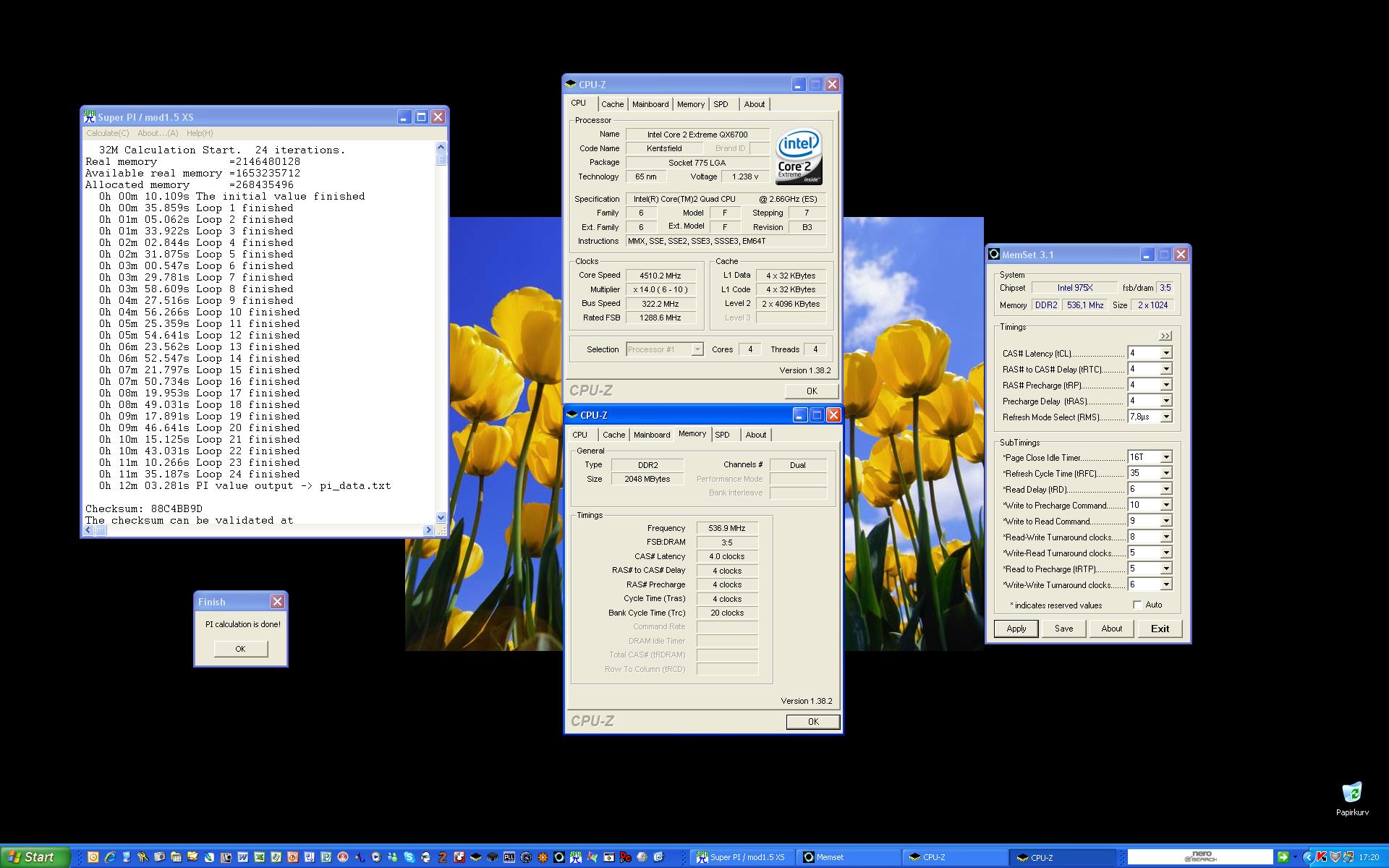Open Write to Precharge Command dropdown

(x=1166, y=505)
